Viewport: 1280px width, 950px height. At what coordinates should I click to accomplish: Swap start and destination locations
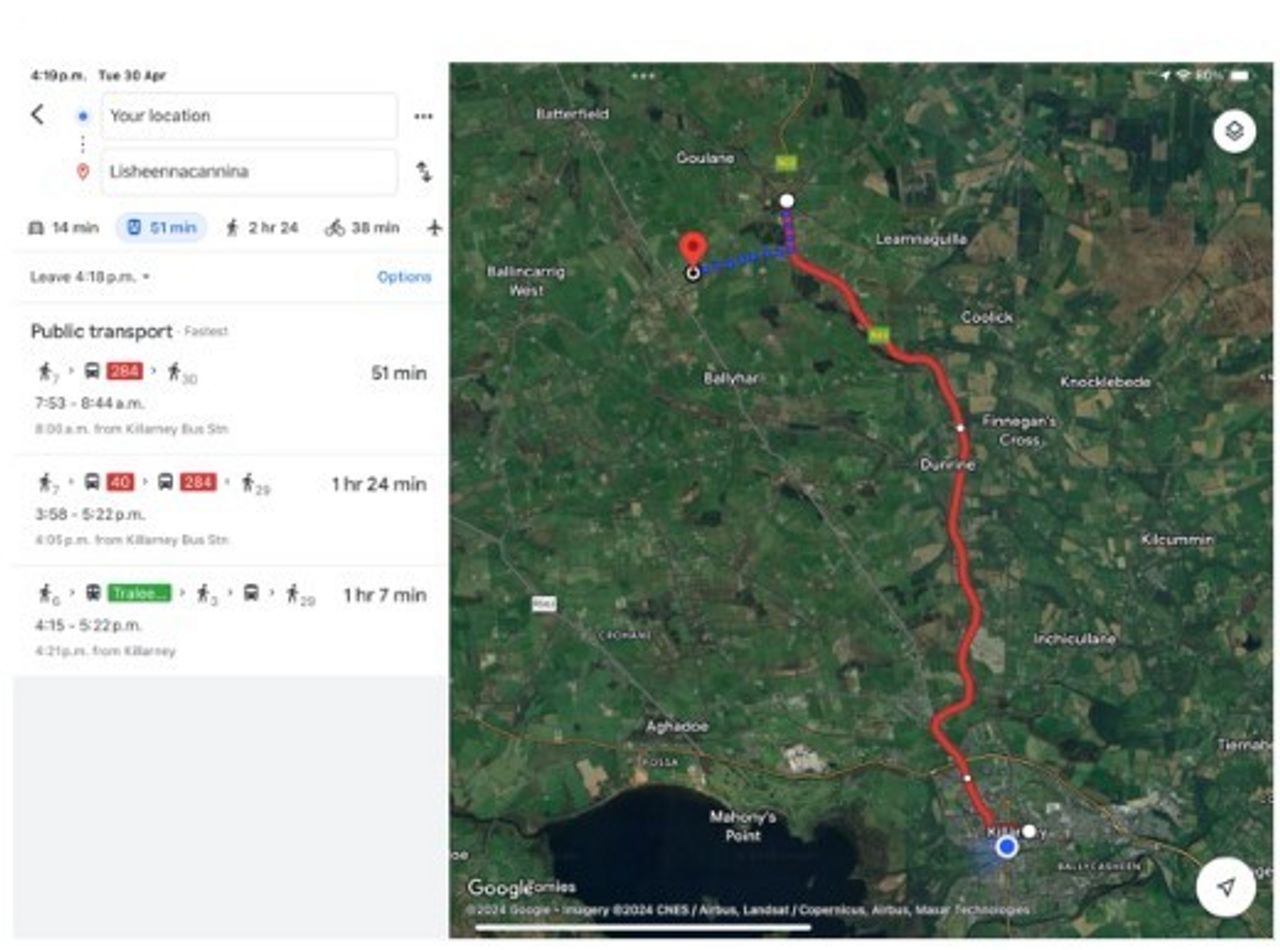pos(424,172)
